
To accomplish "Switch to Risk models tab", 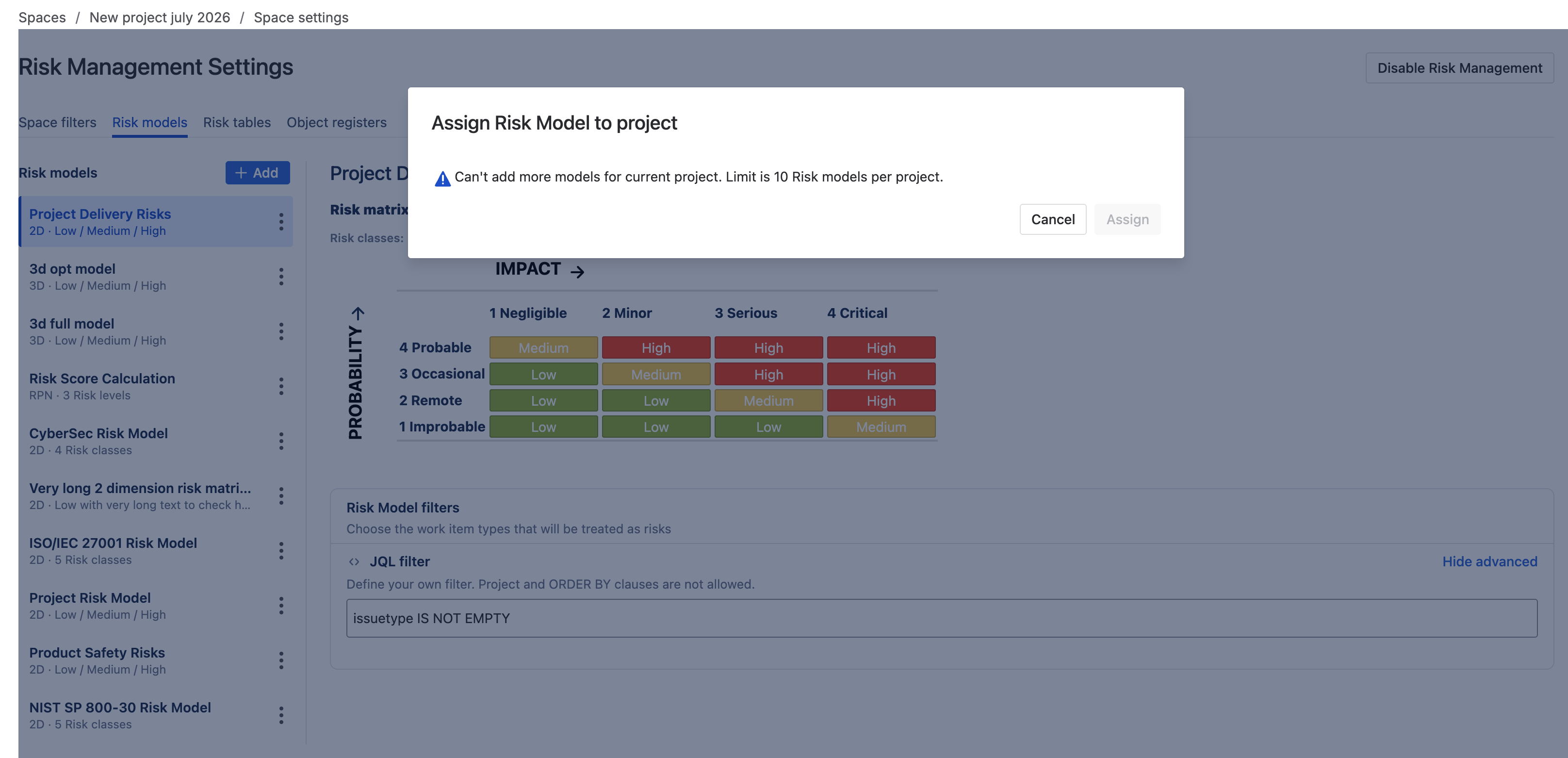I will point(150,122).
